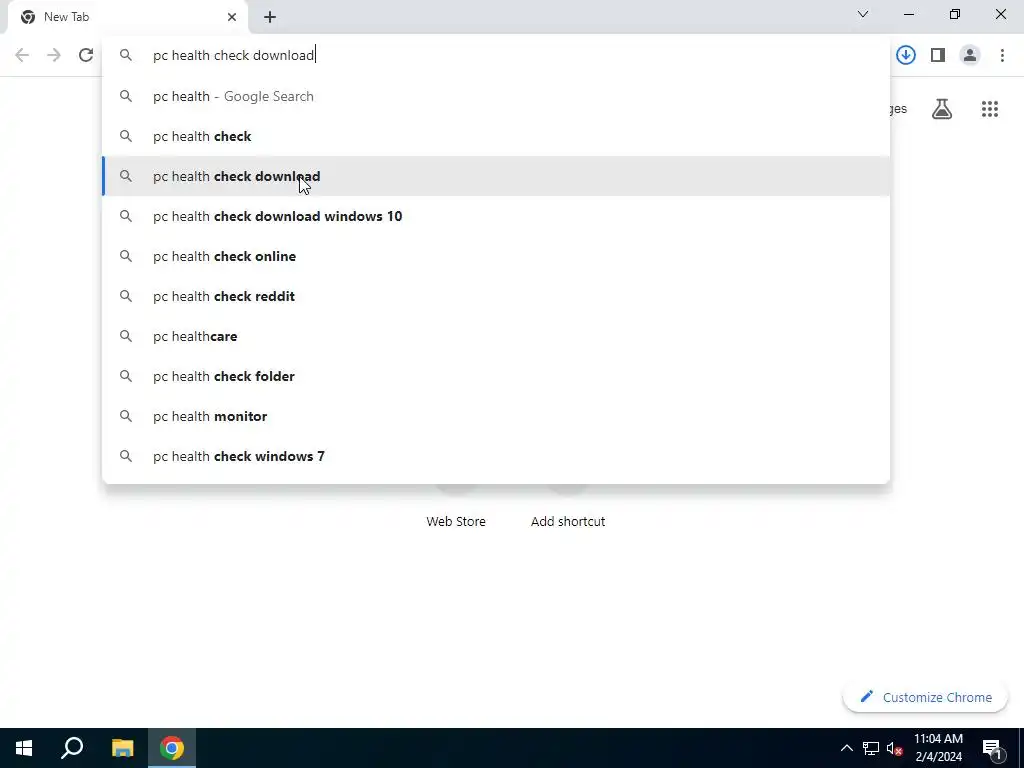Toggle the side panel icon
The image size is (1024, 768).
938,55
